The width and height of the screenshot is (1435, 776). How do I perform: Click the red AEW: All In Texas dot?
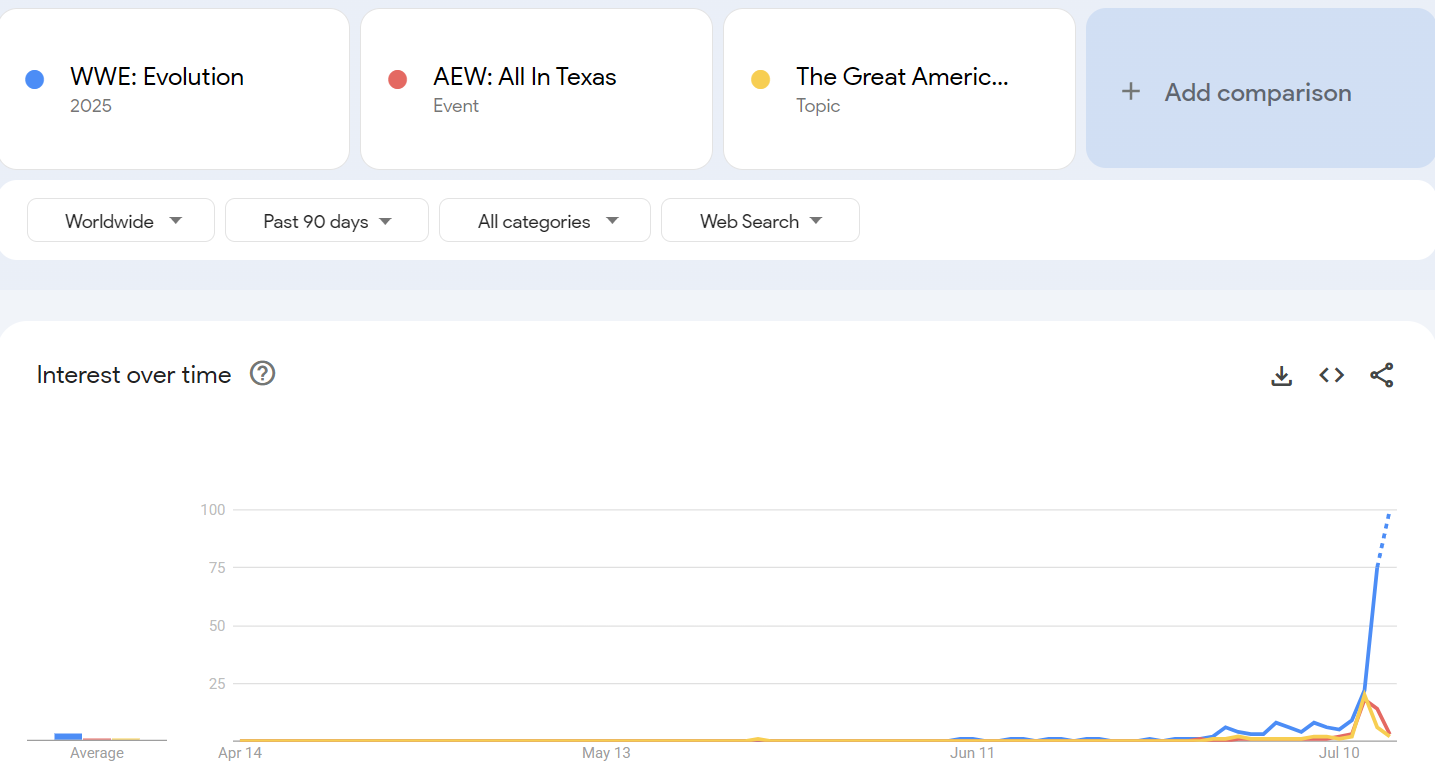tap(397, 80)
